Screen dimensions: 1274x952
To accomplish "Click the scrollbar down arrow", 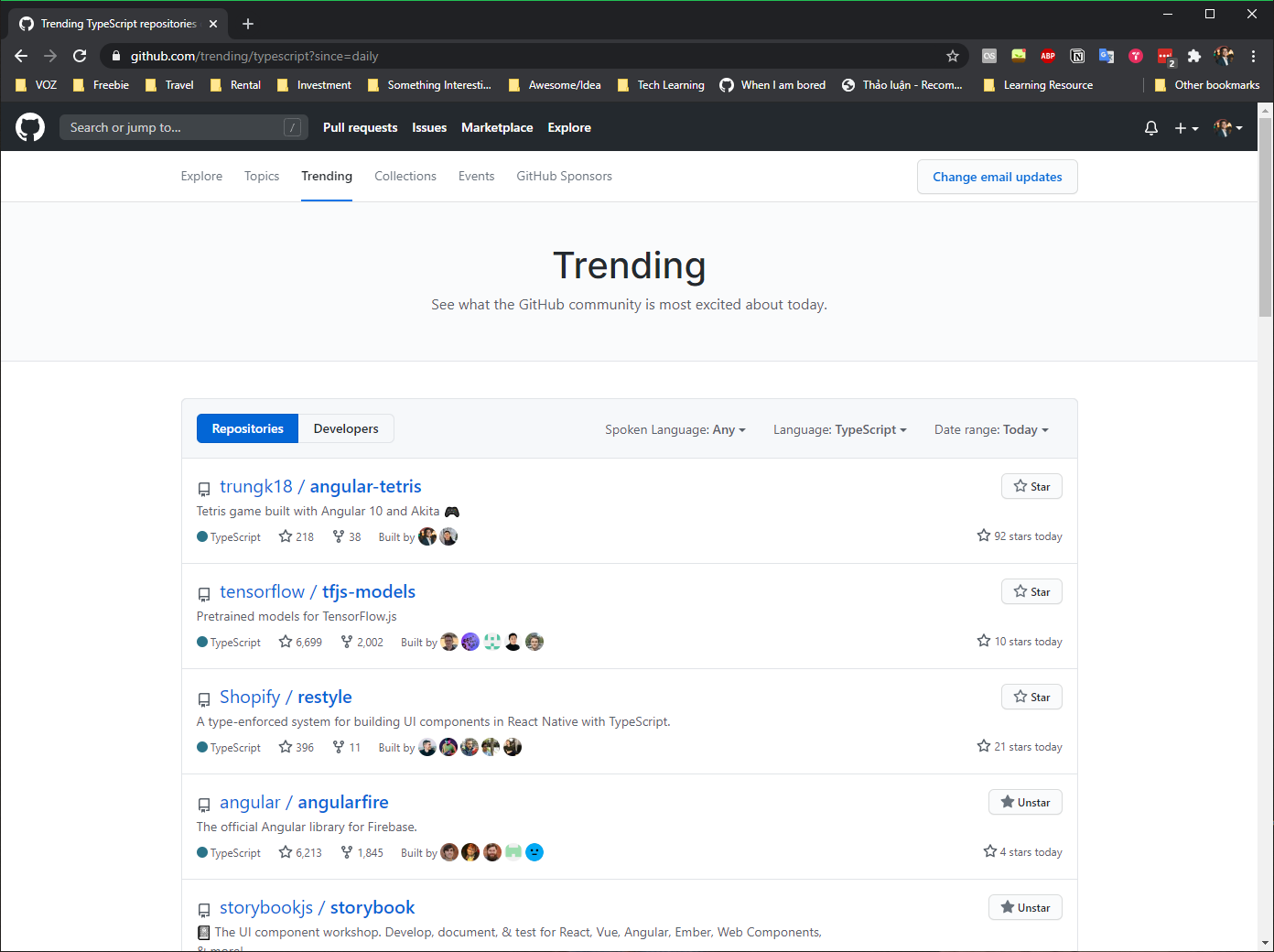I will pos(1266,943).
